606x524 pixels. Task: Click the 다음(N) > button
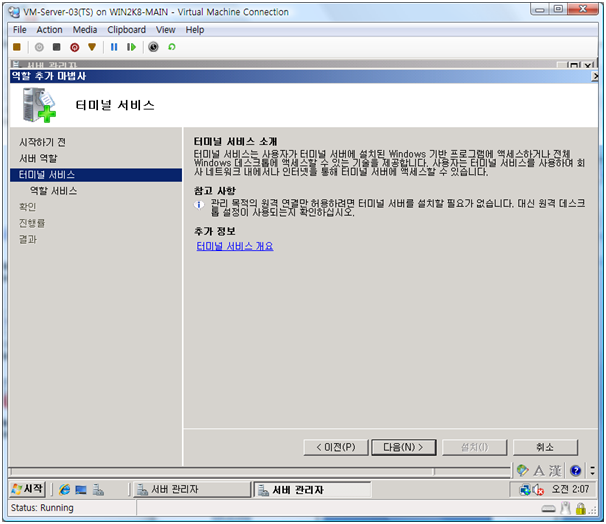point(403,447)
